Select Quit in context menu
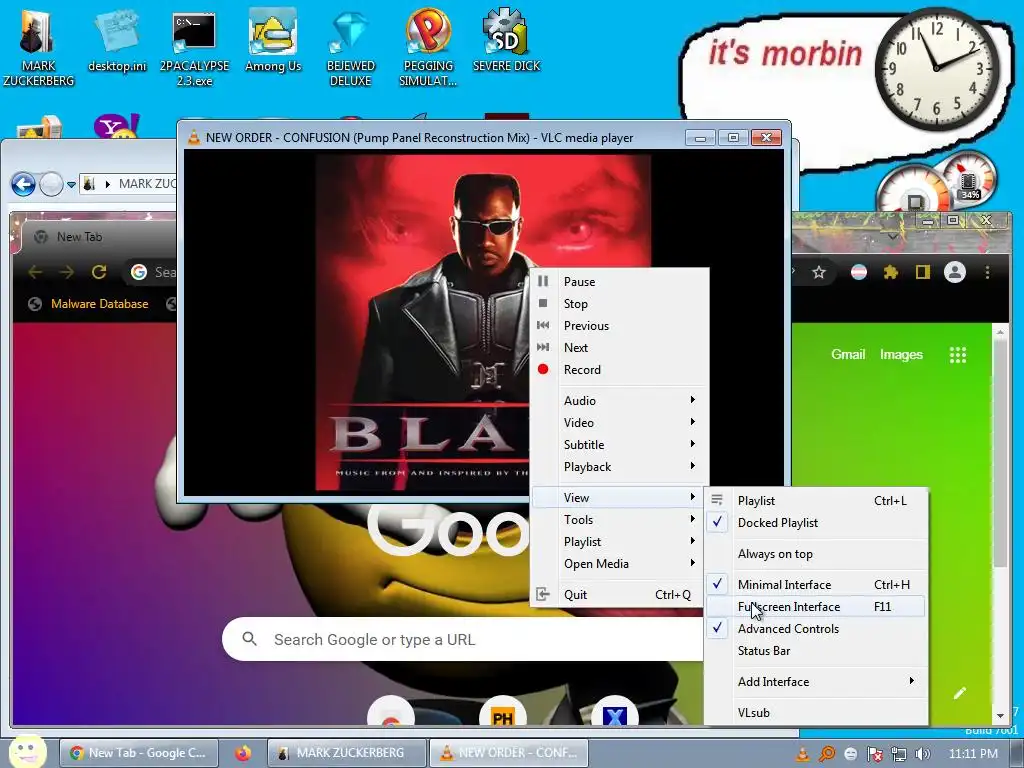Viewport: 1024px width, 768px height. click(x=618, y=594)
